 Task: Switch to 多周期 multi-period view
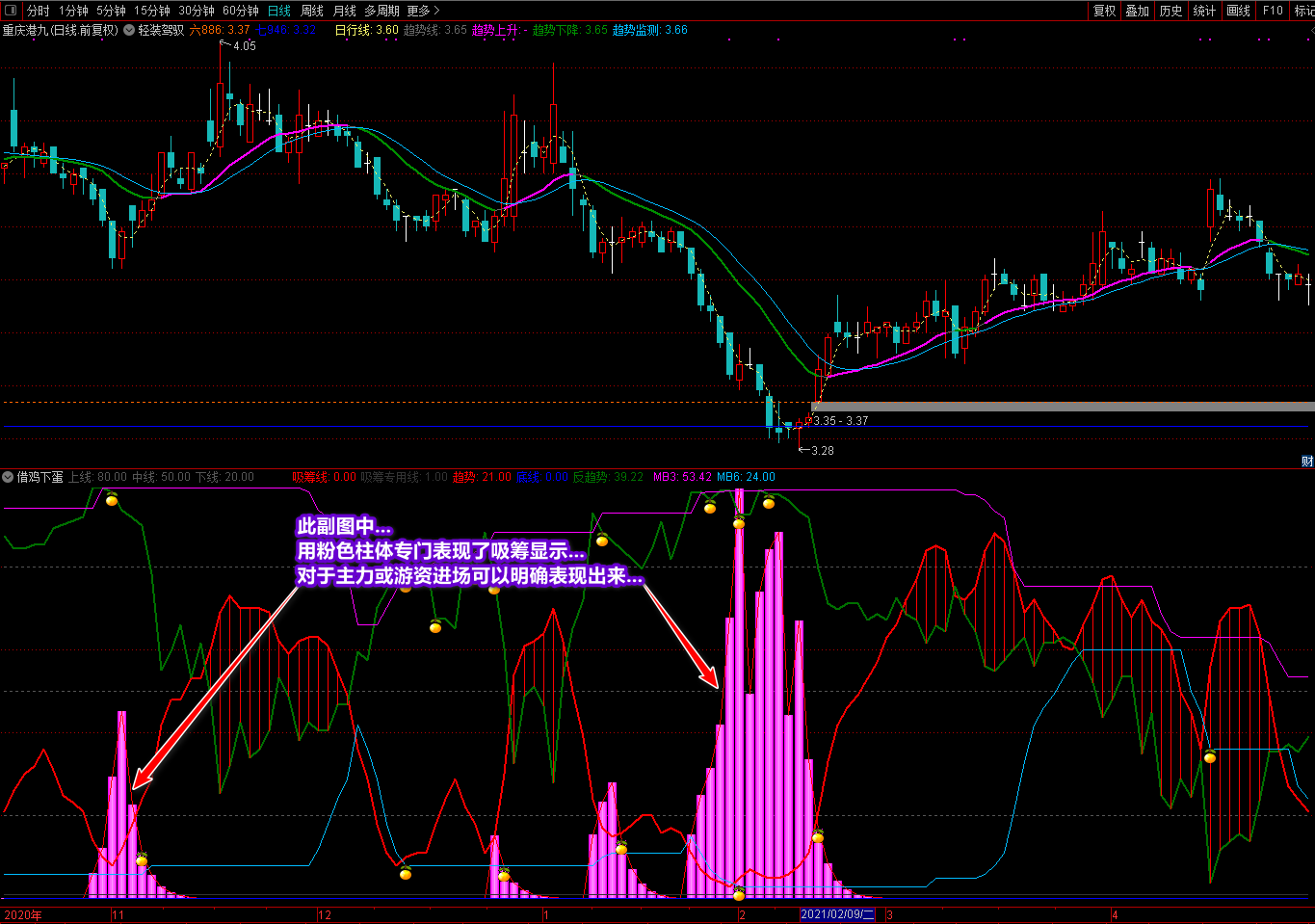click(381, 11)
